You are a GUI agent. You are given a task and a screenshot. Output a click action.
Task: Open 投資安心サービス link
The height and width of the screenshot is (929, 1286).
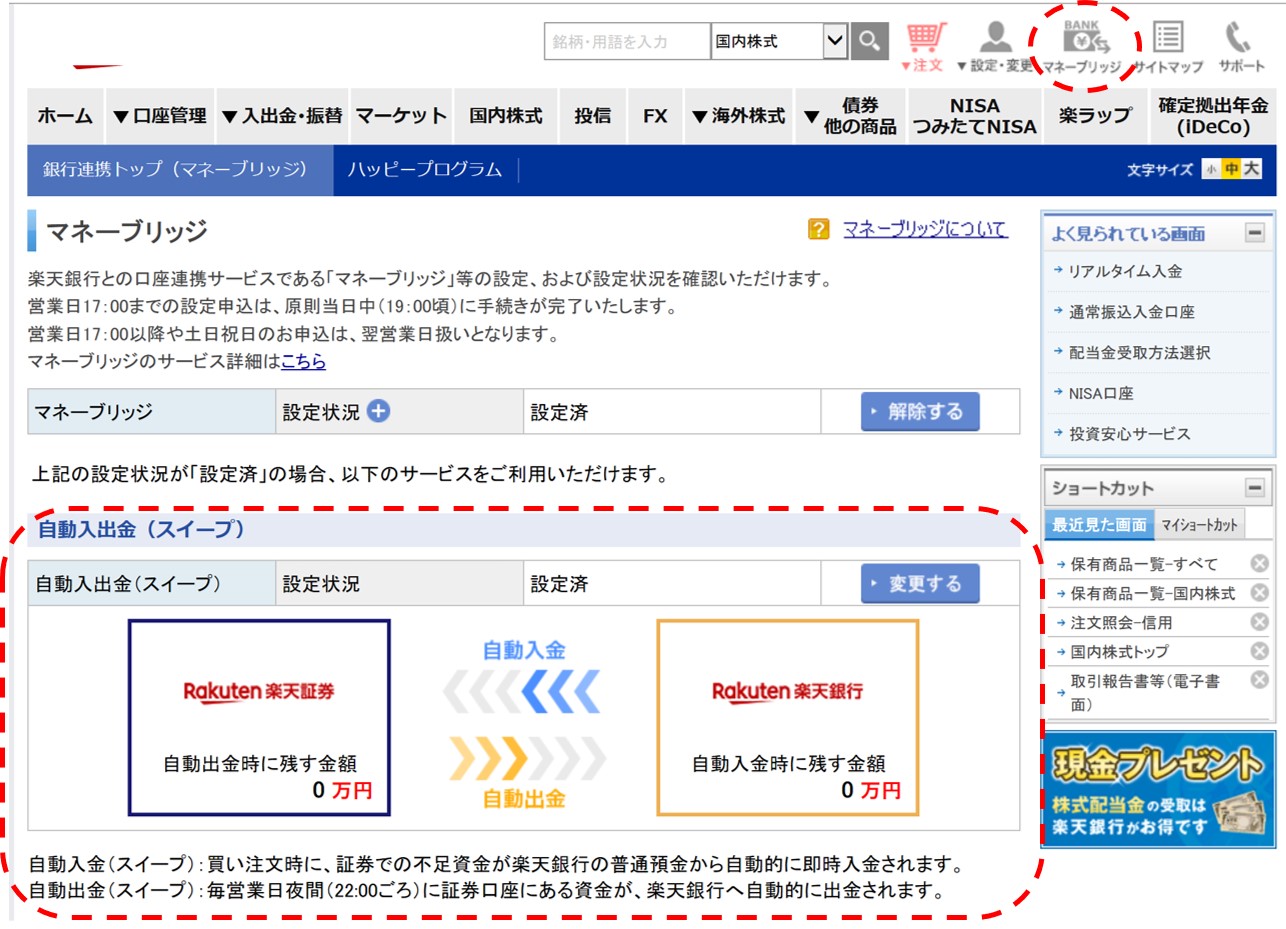pos(1130,434)
